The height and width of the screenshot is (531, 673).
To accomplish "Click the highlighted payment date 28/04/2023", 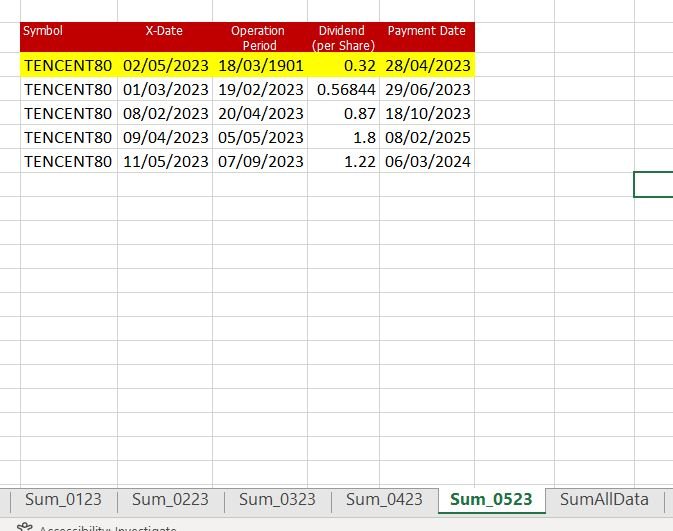I will (x=427, y=66).
